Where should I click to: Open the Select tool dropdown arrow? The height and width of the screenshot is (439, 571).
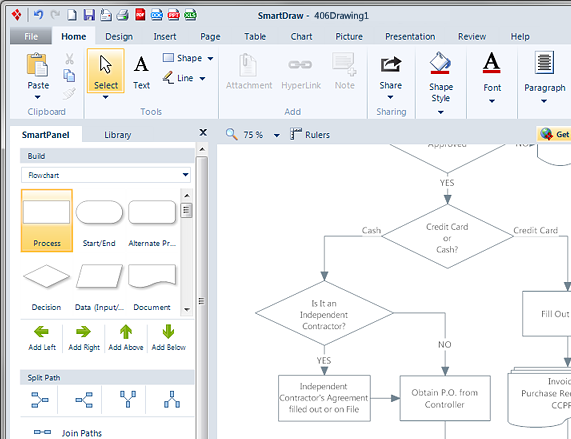click(x=106, y=97)
